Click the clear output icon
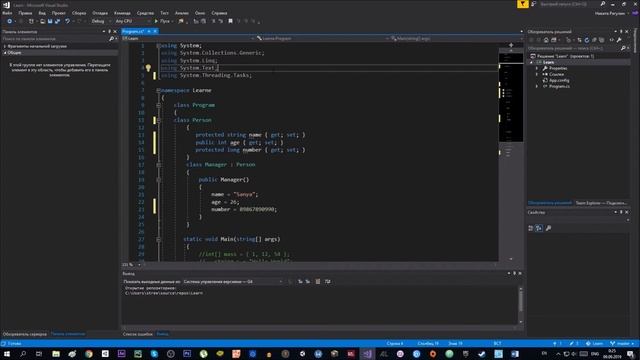Screen dimensions: 640x360 pyautogui.click(x=318, y=282)
